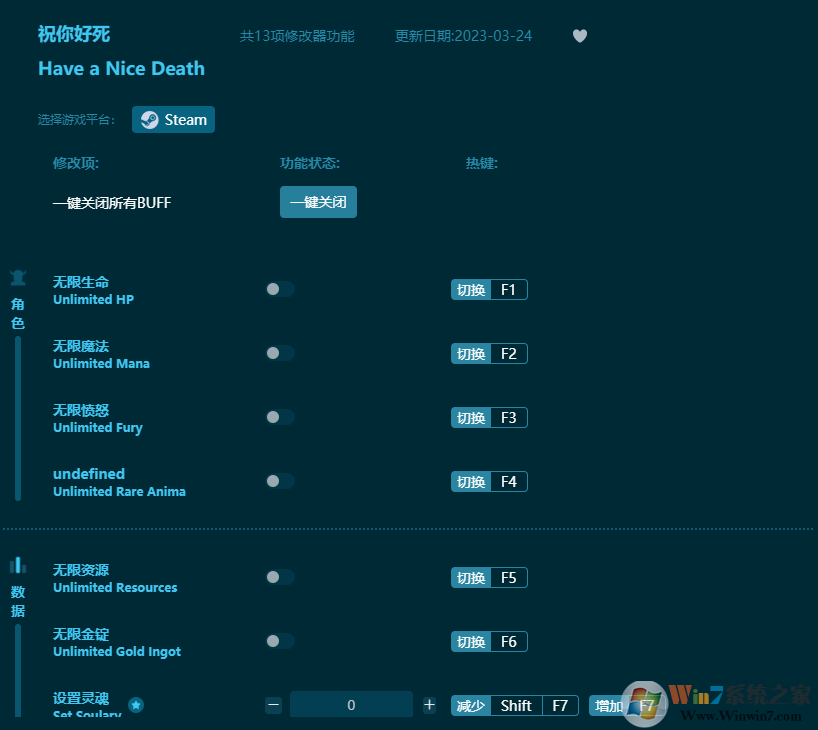Click the 切换 F1 hotkey button for Unlimited HP
The height and width of the screenshot is (730, 818).
[x=489, y=289]
